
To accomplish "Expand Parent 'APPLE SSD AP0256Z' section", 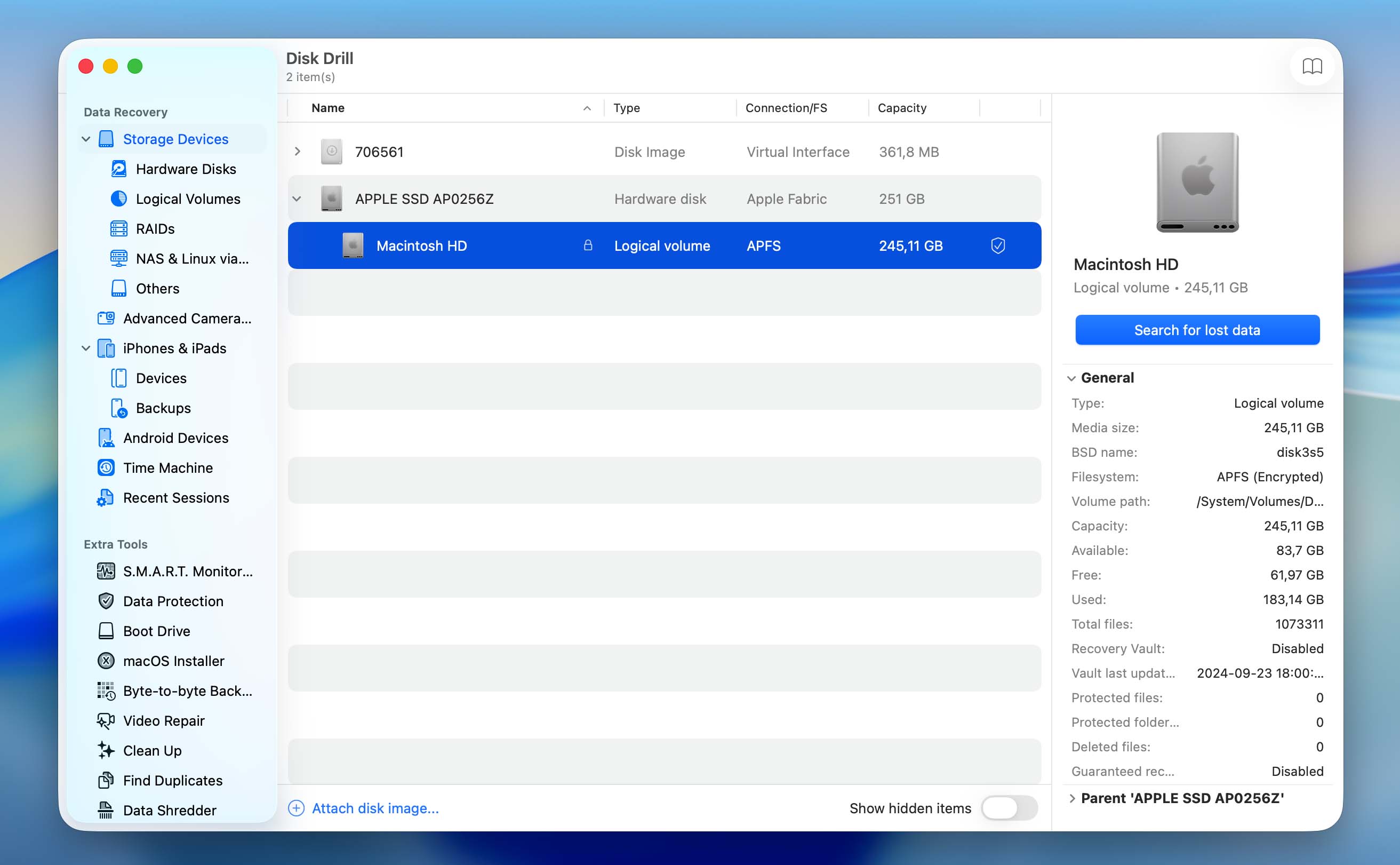I will point(1072,798).
